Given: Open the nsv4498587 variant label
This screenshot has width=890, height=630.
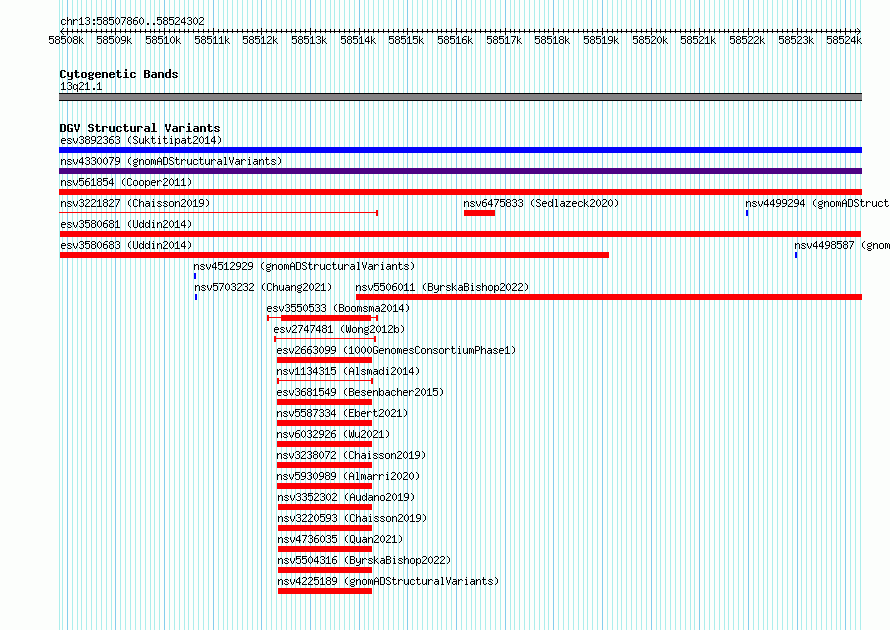Looking at the screenshot, I should click(x=842, y=245).
